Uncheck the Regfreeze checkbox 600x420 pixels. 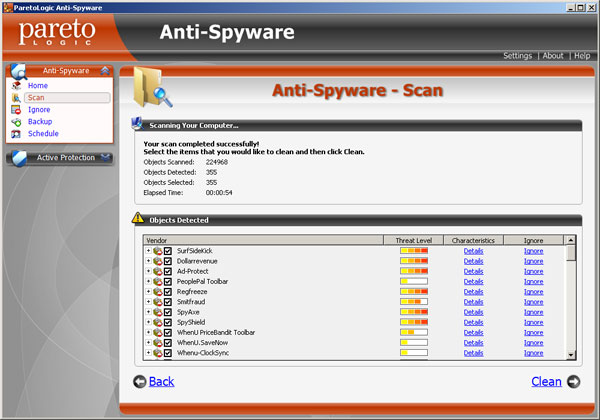click(168, 291)
